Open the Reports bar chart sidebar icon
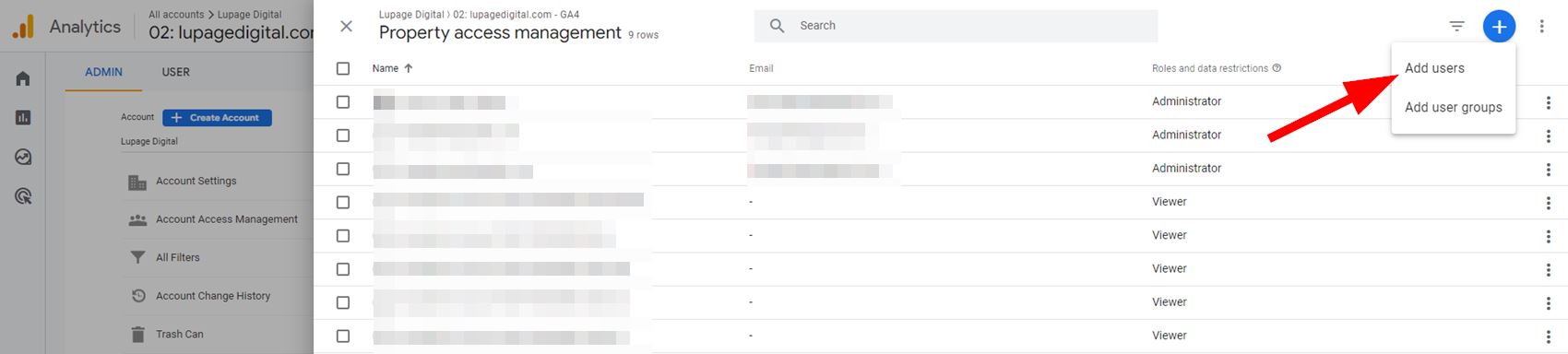Image resolution: width=1568 pixels, height=354 pixels. pos(23,117)
